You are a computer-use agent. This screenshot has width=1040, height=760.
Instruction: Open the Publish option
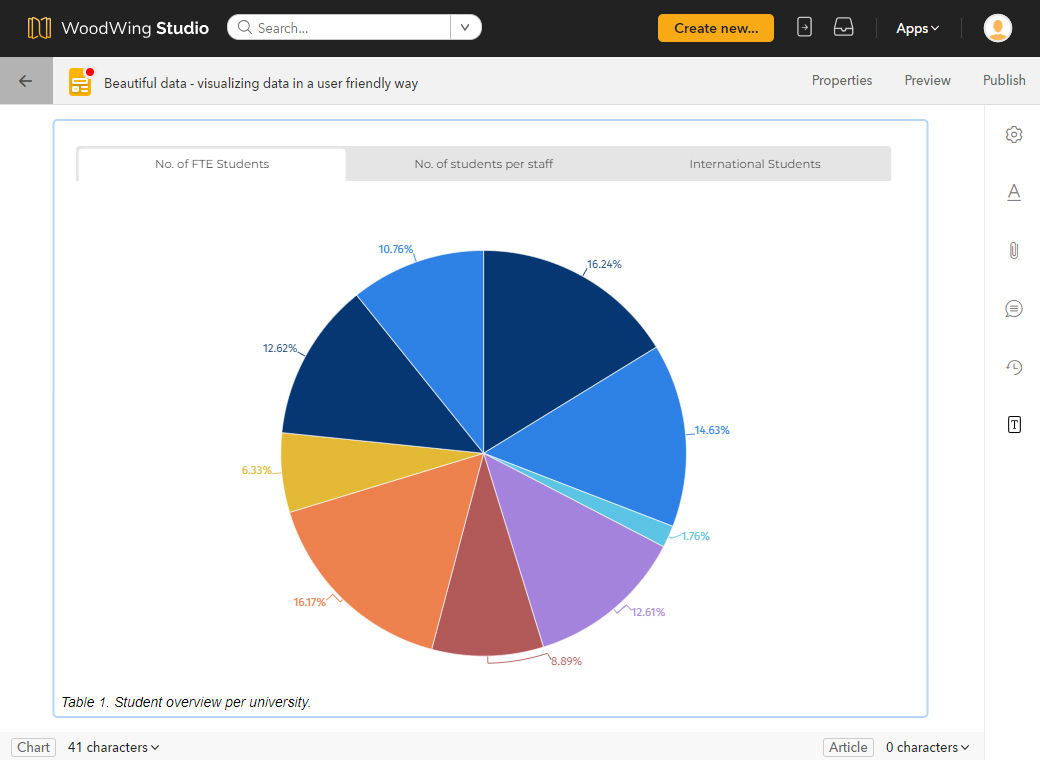point(1004,80)
